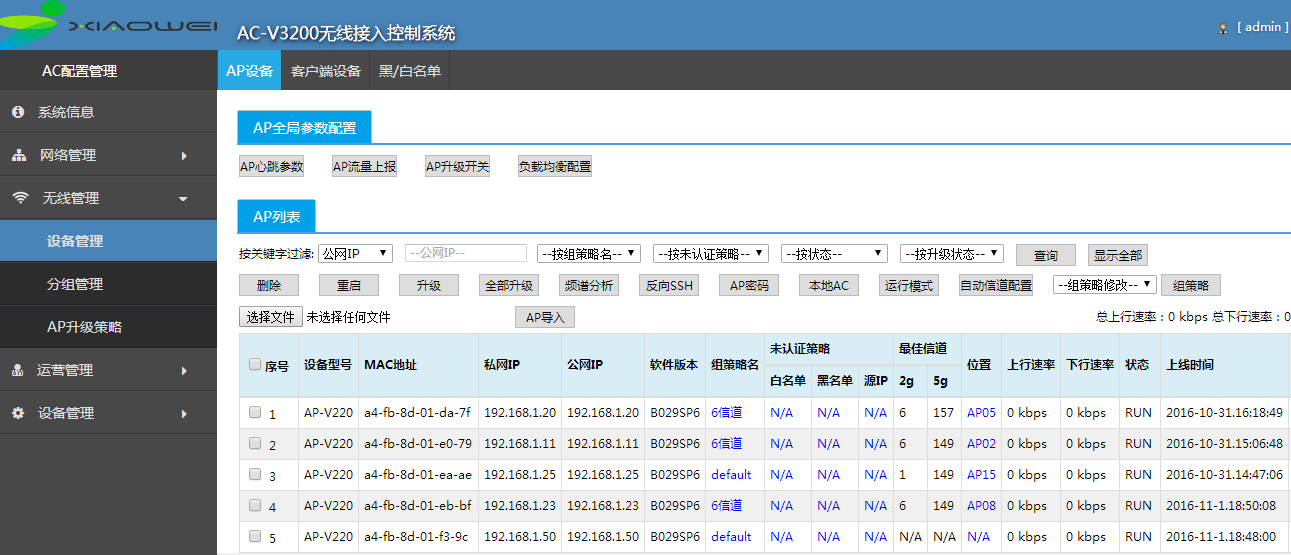Click the system info circle icon

coord(18,112)
